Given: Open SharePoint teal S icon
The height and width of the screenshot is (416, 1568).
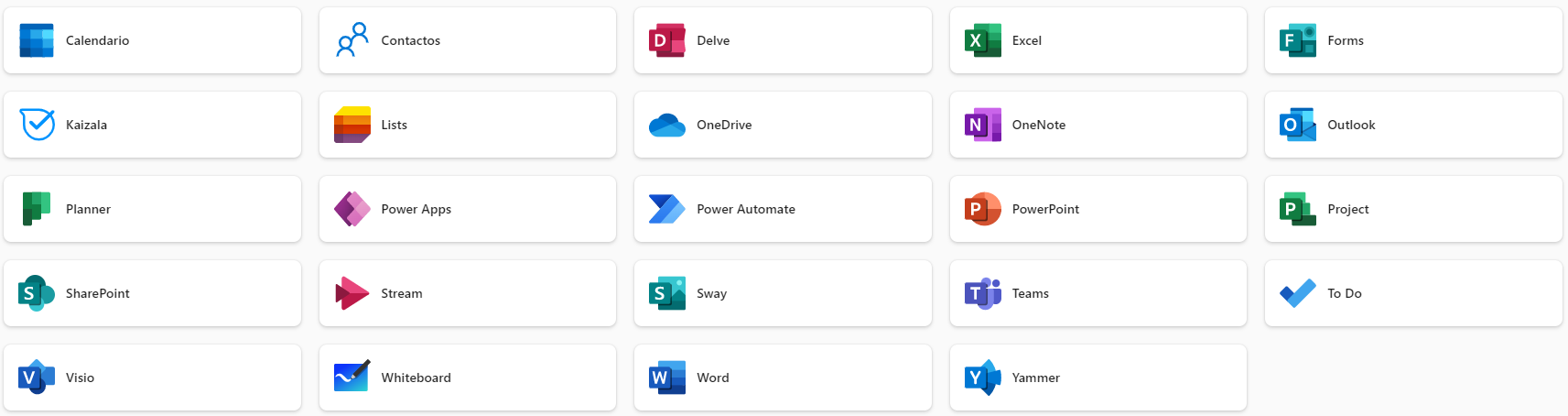Looking at the screenshot, I should tap(37, 293).
